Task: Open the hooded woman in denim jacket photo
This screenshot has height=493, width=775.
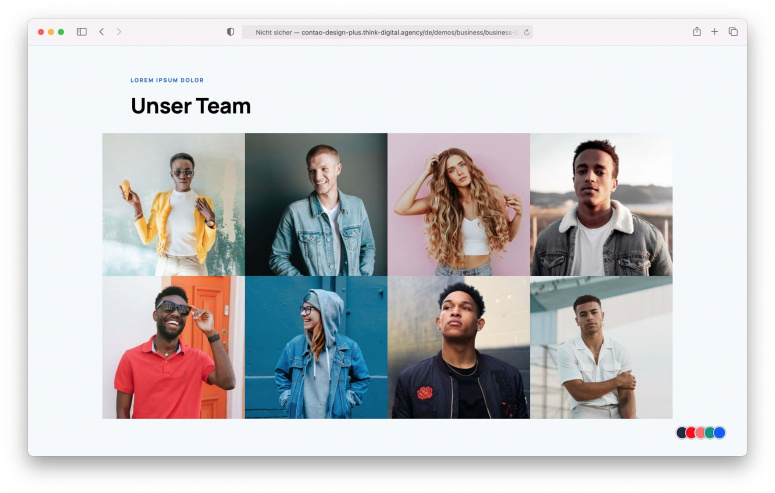Action: click(316, 347)
